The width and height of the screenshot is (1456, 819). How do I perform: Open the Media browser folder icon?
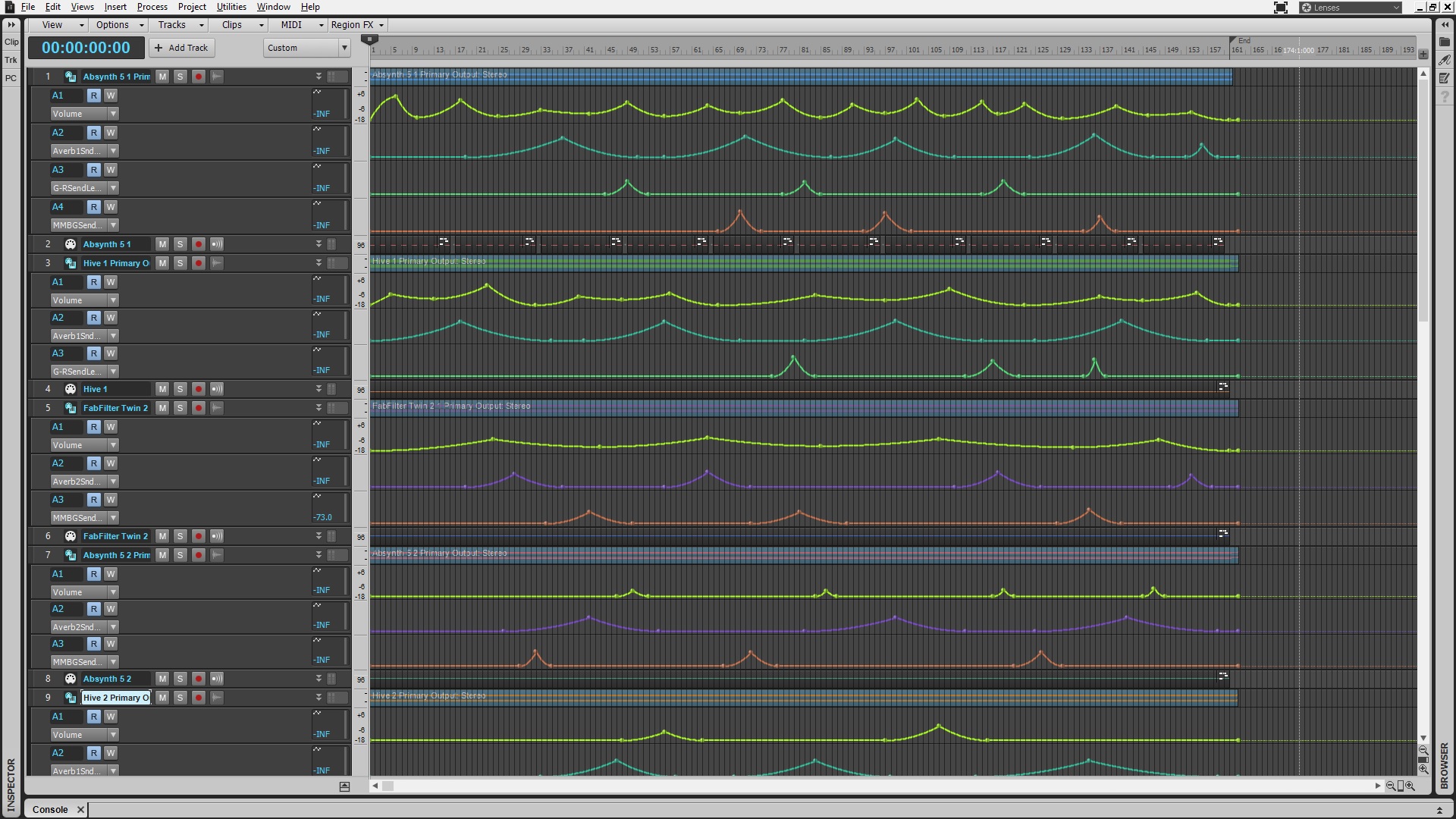coord(1444,42)
